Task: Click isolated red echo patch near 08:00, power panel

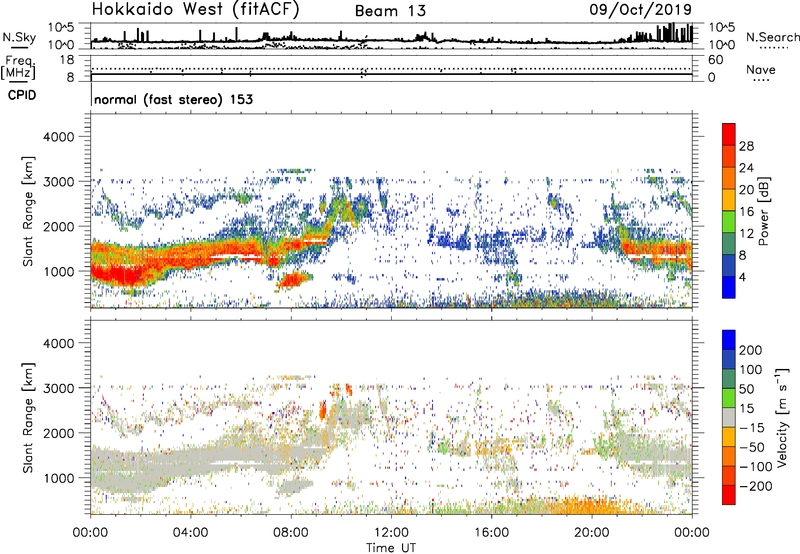Action: pyautogui.click(x=293, y=280)
